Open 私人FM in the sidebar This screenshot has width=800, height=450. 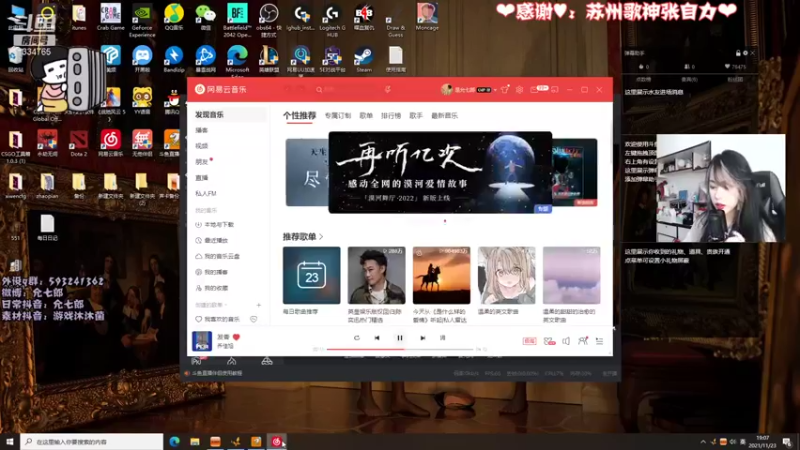(x=206, y=193)
